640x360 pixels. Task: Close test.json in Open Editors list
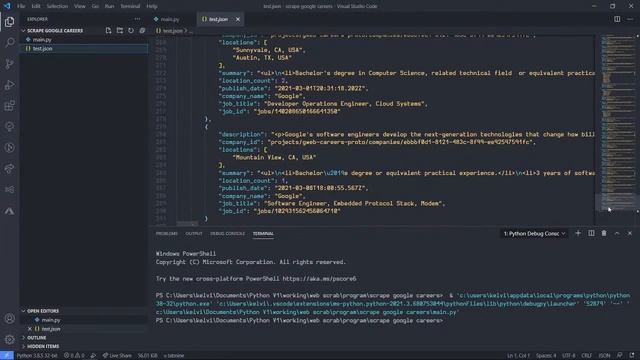30,329
